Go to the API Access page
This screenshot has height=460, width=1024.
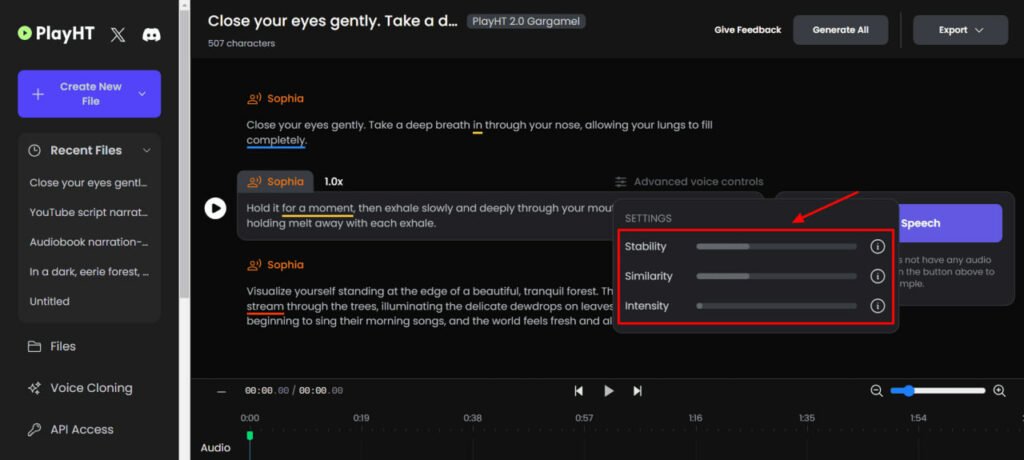pos(81,429)
